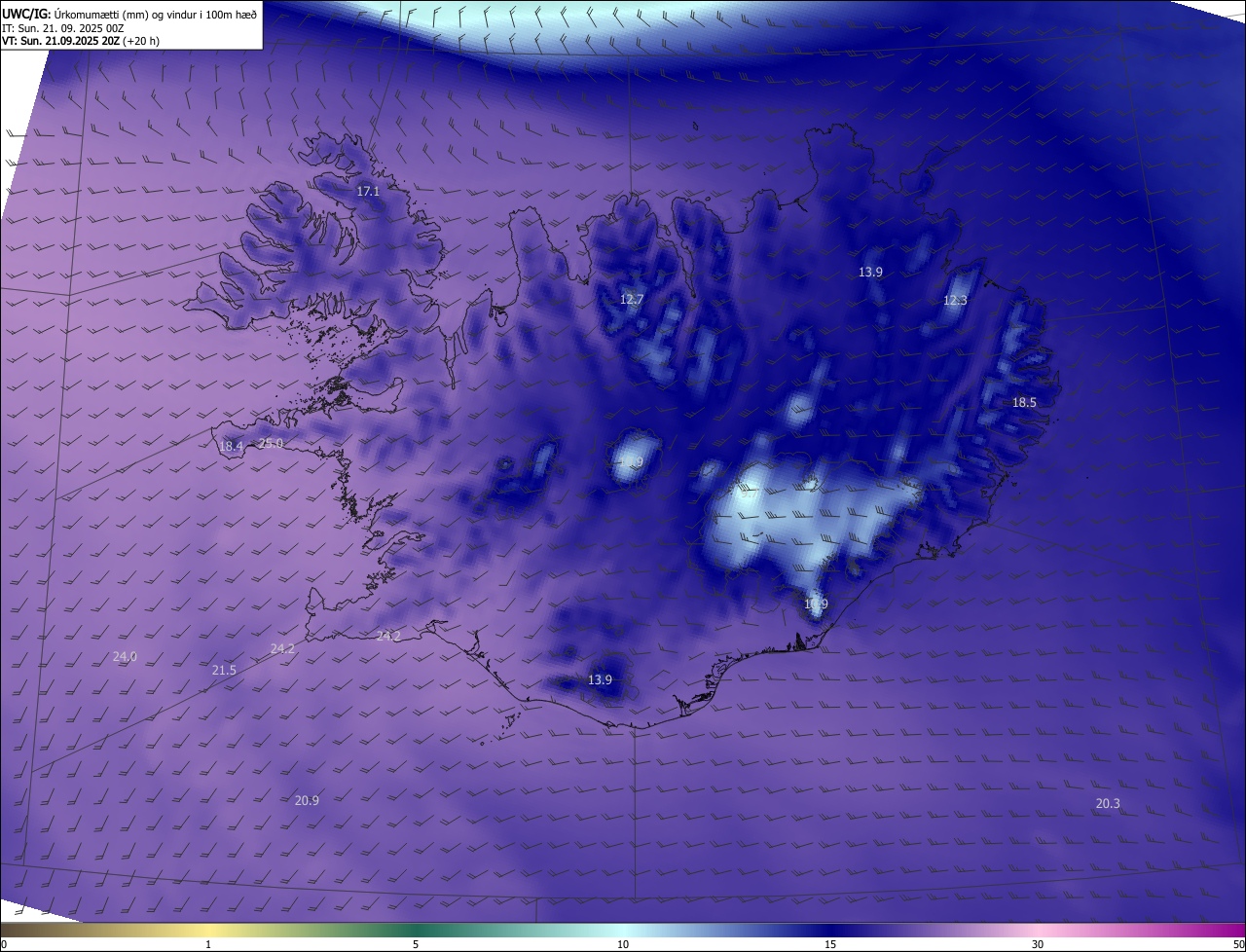
Task: Click the 10.9 value label
Action: [816, 604]
